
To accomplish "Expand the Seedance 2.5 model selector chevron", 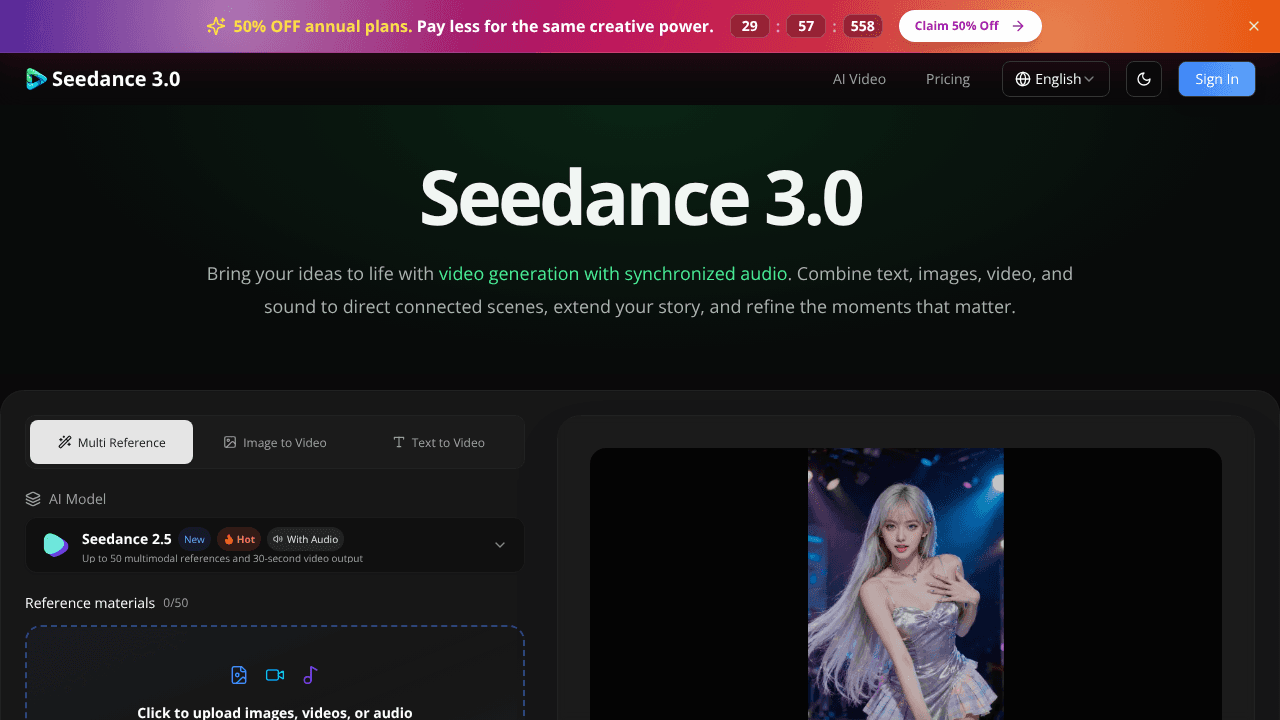I will pyautogui.click(x=500, y=545).
